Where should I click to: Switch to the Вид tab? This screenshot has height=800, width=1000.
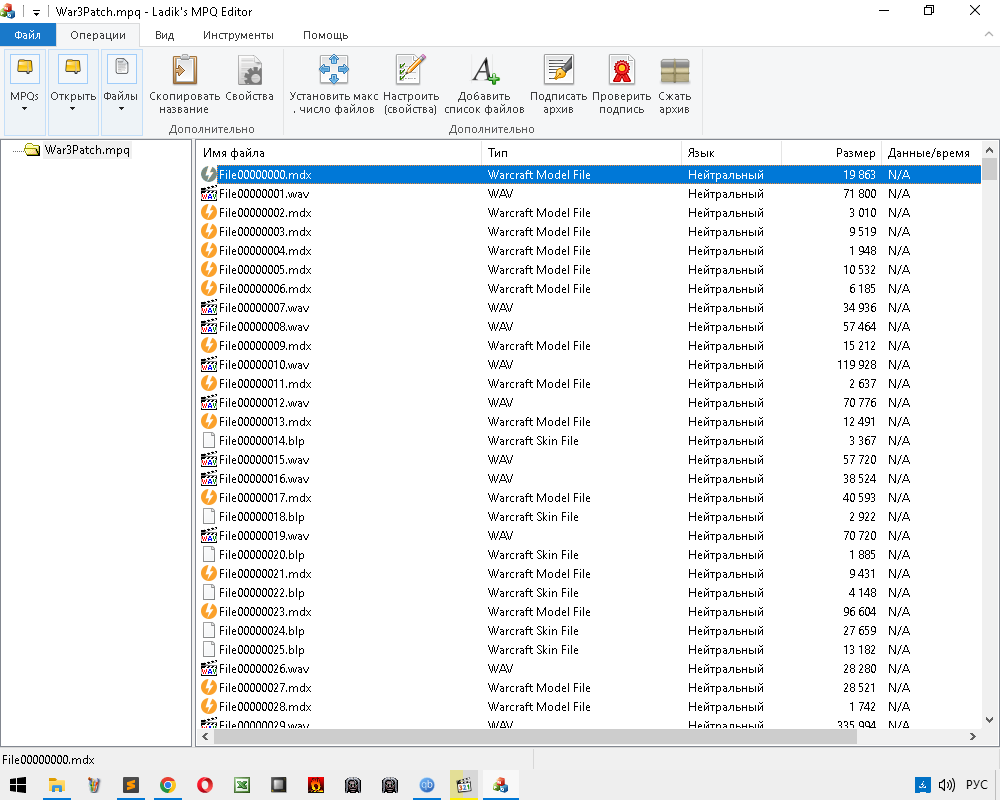(165, 35)
